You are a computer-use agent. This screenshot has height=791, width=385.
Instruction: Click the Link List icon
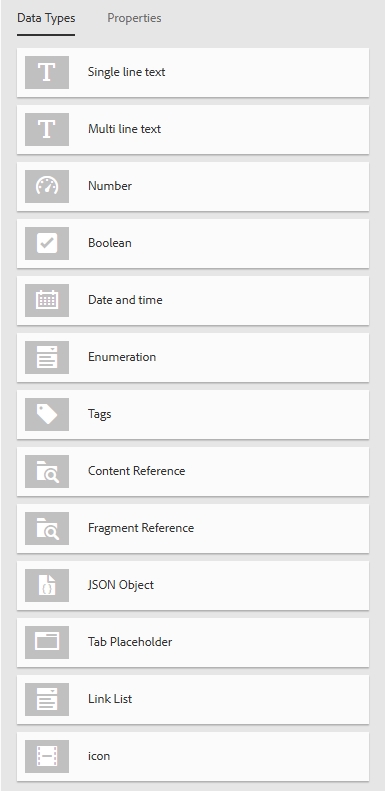(47, 699)
